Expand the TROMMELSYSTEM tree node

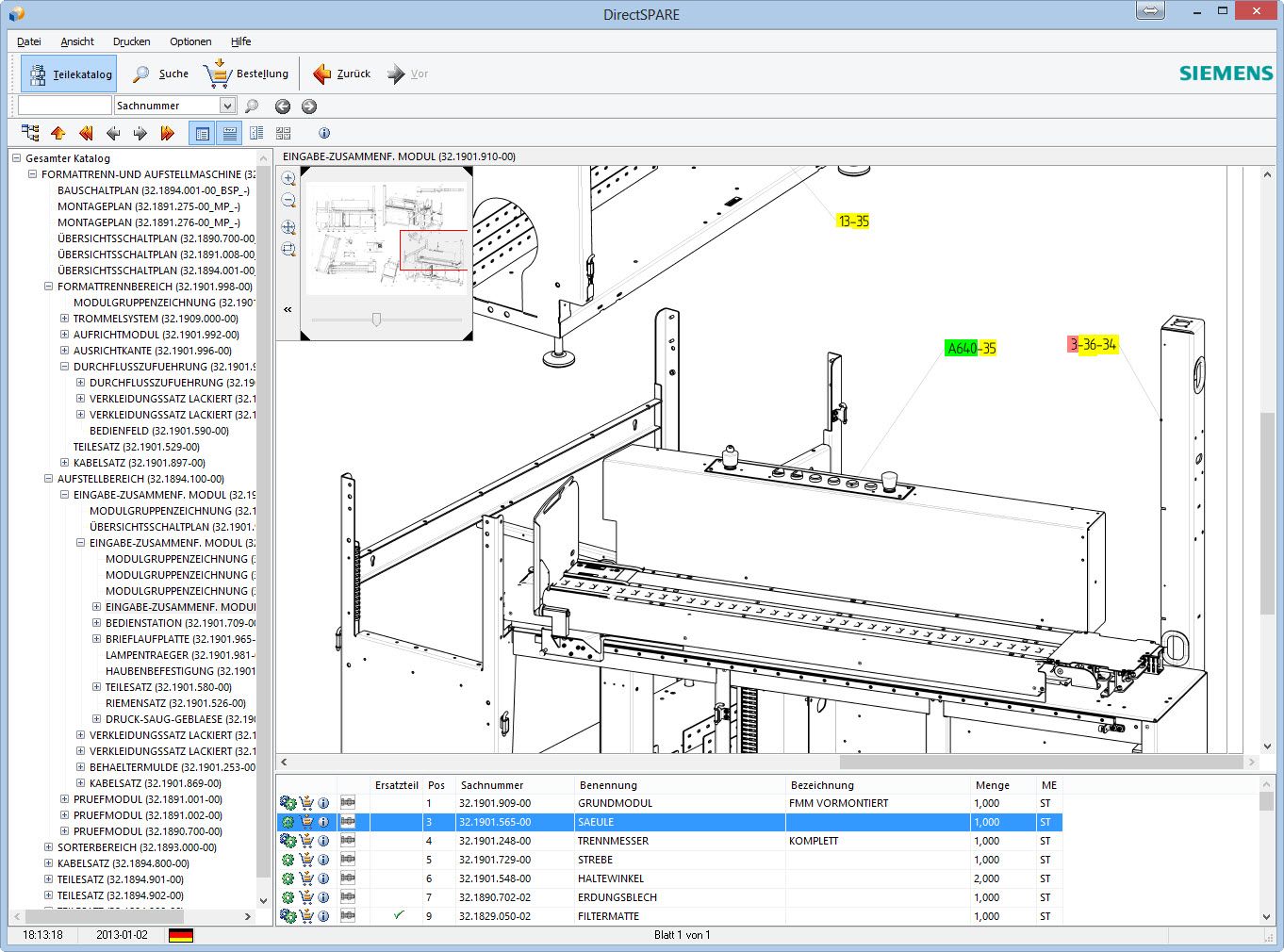point(64,319)
